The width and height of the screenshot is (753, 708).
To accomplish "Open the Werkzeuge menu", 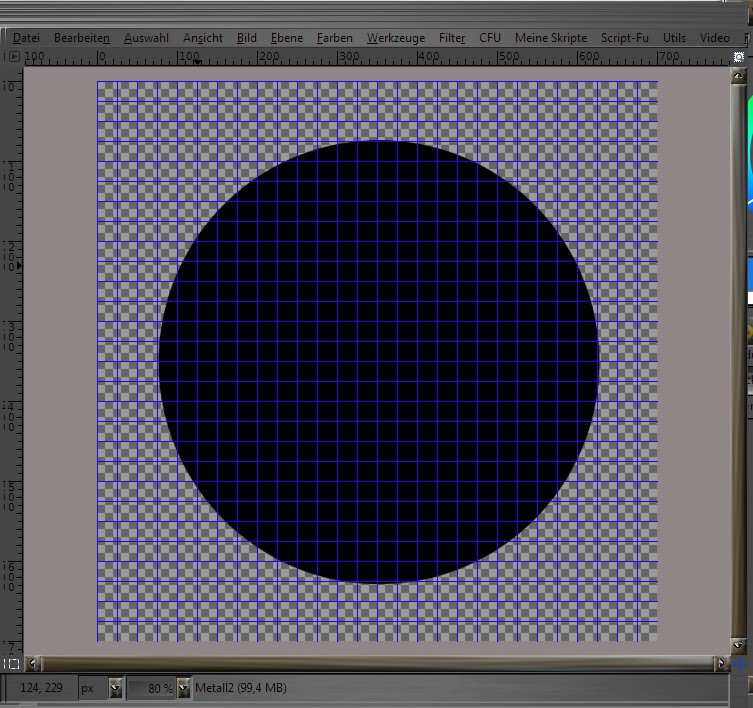I will point(395,38).
